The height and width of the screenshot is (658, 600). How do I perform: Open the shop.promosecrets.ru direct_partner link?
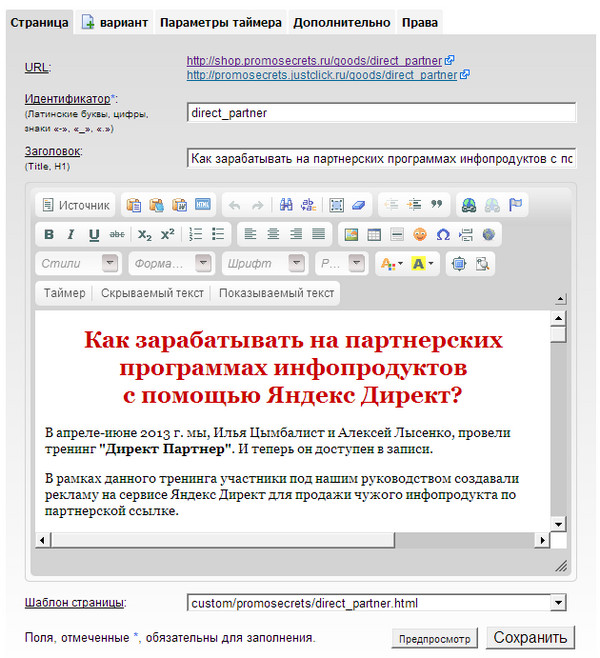(314, 61)
